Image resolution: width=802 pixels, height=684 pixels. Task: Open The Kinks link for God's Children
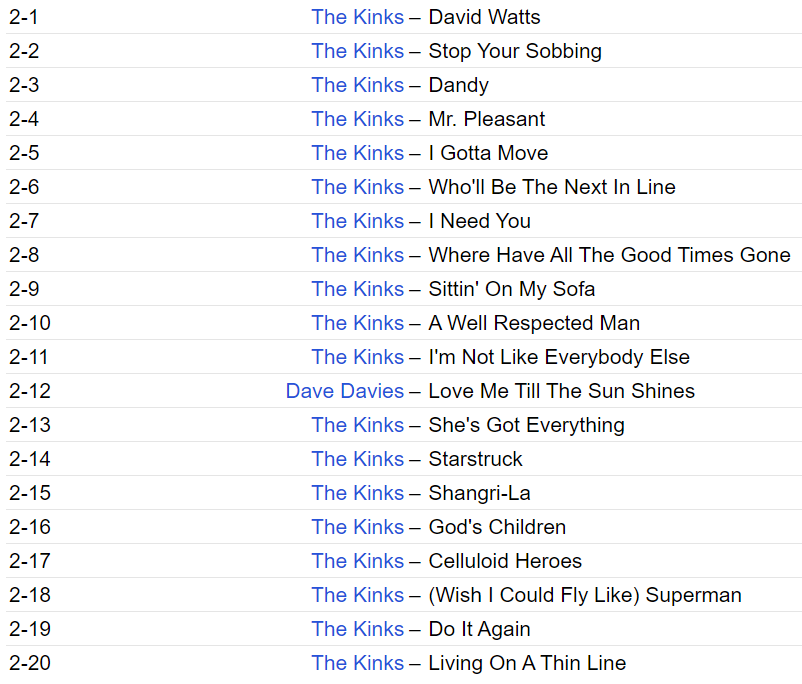point(357,527)
